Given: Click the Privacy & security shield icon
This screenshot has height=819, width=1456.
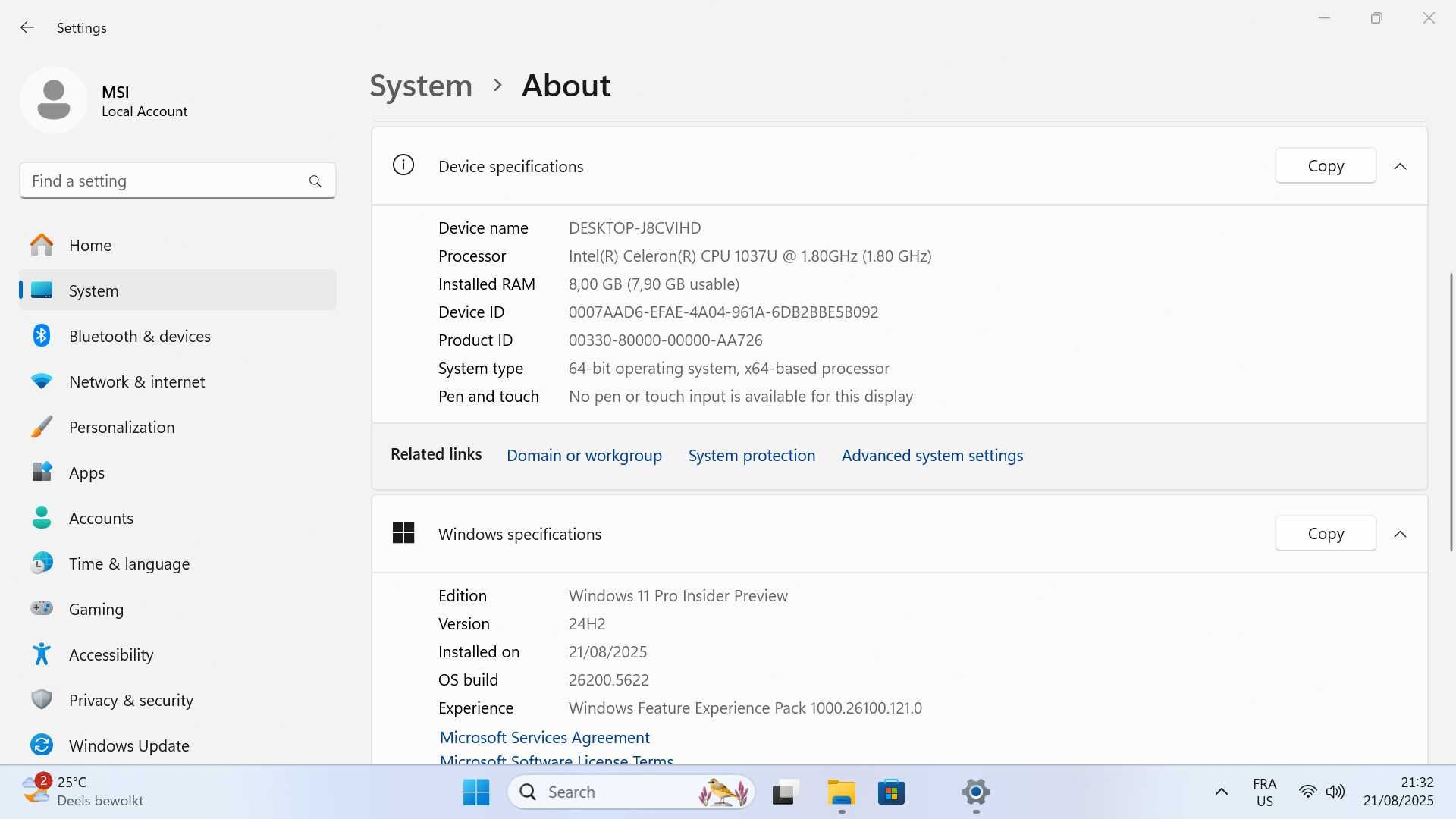Looking at the screenshot, I should (x=42, y=699).
